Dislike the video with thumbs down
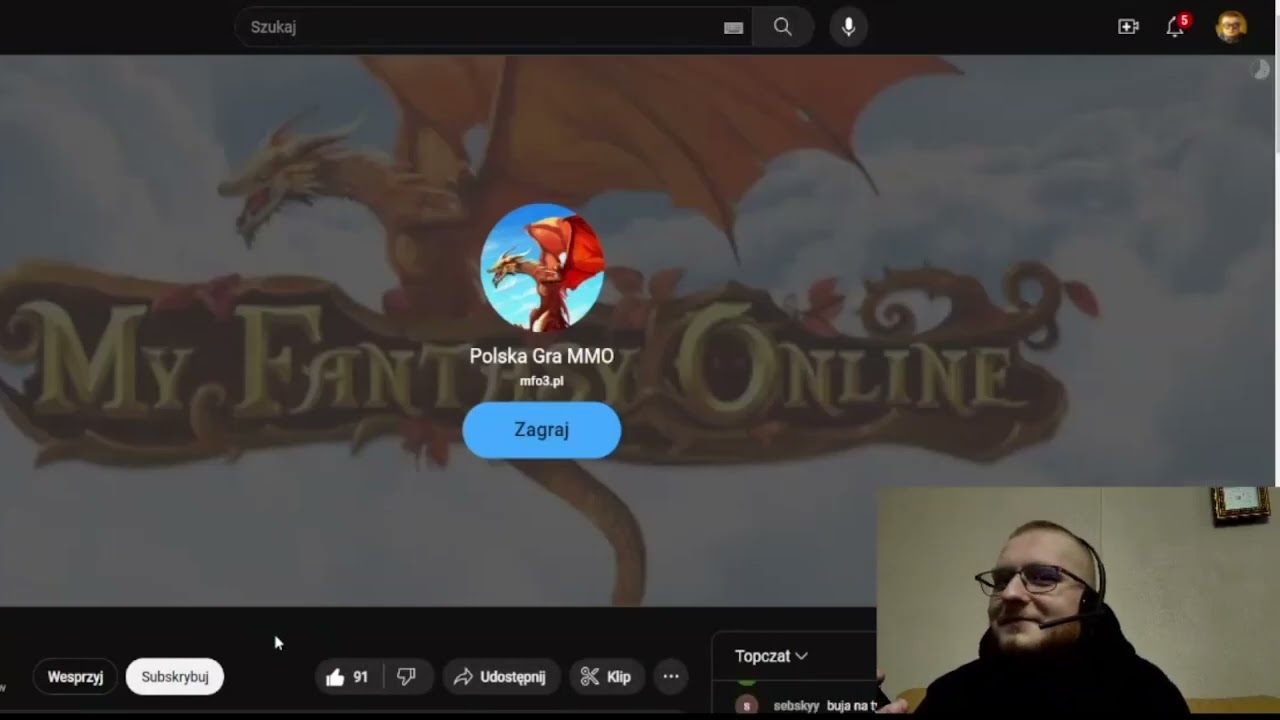1280x720 pixels. (407, 677)
